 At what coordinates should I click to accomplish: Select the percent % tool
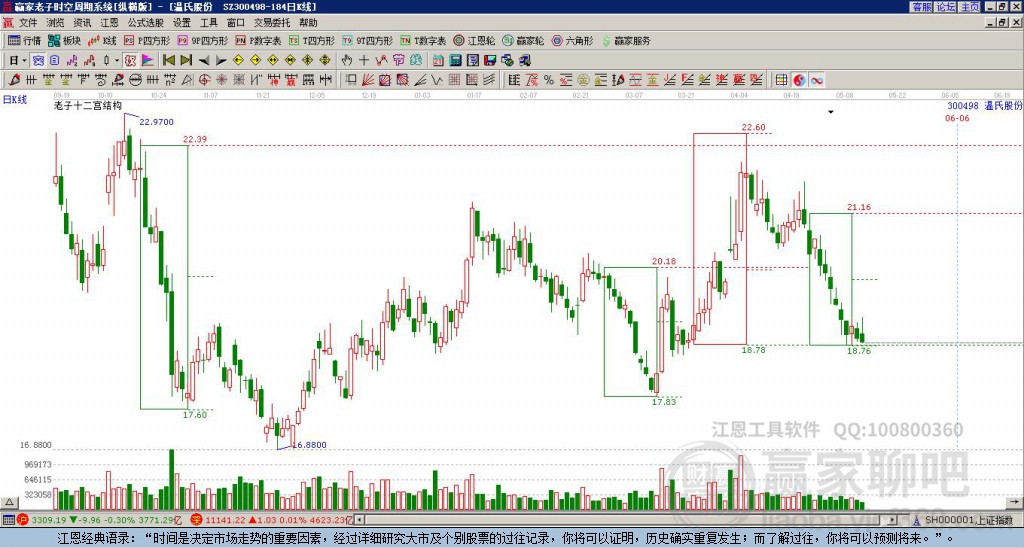(x=549, y=80)
